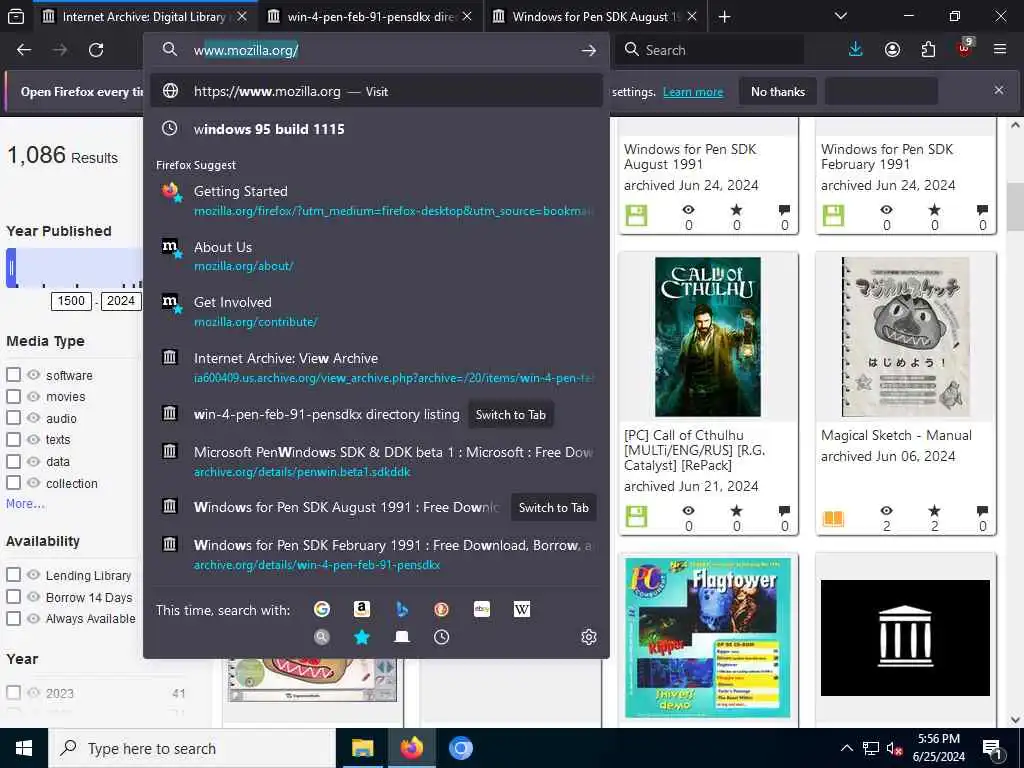
Task: Open the Firefox account icon
Action: click(x=892, y=50)
